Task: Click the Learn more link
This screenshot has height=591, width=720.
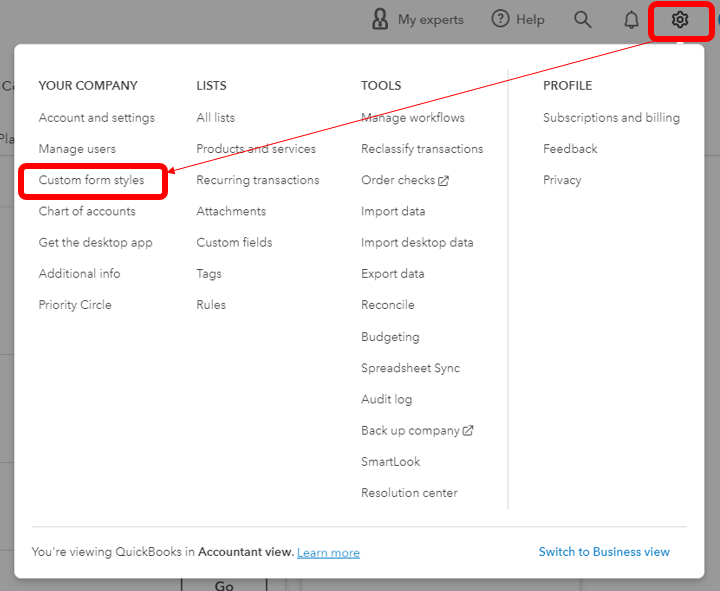Action: pyautogui.click(x=328, y=553)
